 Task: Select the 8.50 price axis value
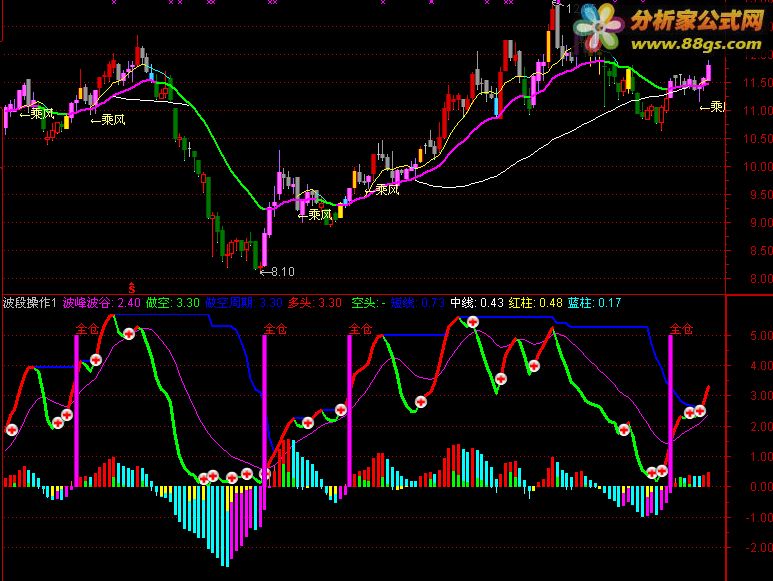point(760,251)
